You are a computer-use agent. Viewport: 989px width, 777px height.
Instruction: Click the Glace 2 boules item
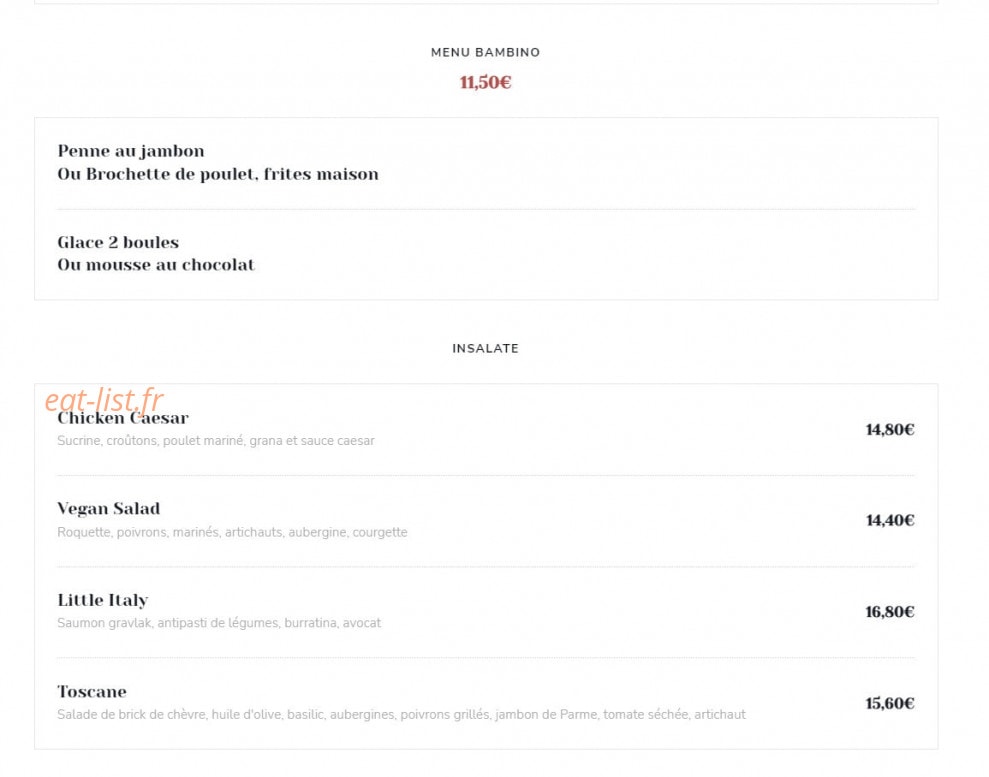point(118,242)
